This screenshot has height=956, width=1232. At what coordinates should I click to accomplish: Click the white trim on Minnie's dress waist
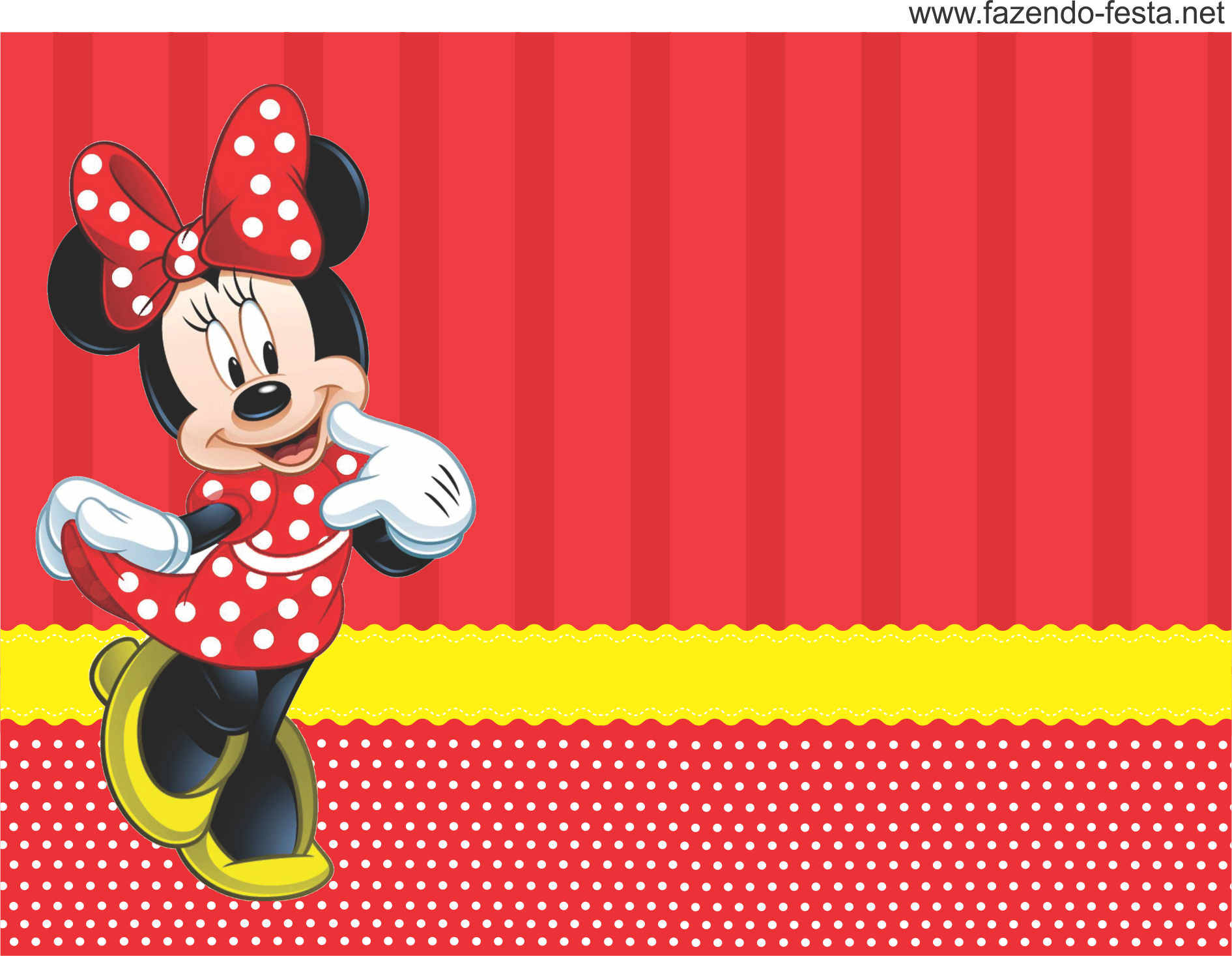(287, 558)
